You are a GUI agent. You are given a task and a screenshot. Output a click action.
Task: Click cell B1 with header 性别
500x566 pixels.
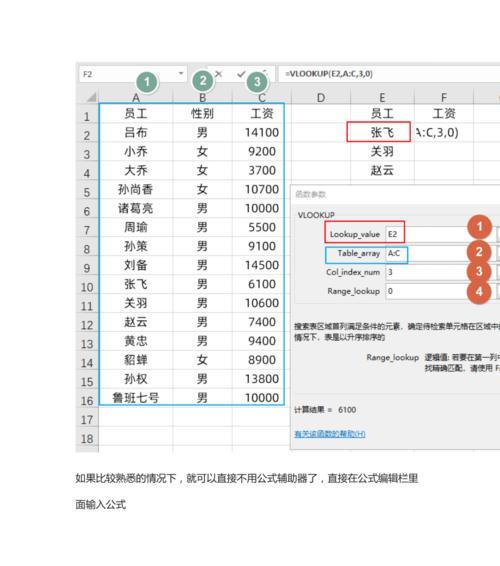pos(203,114)
